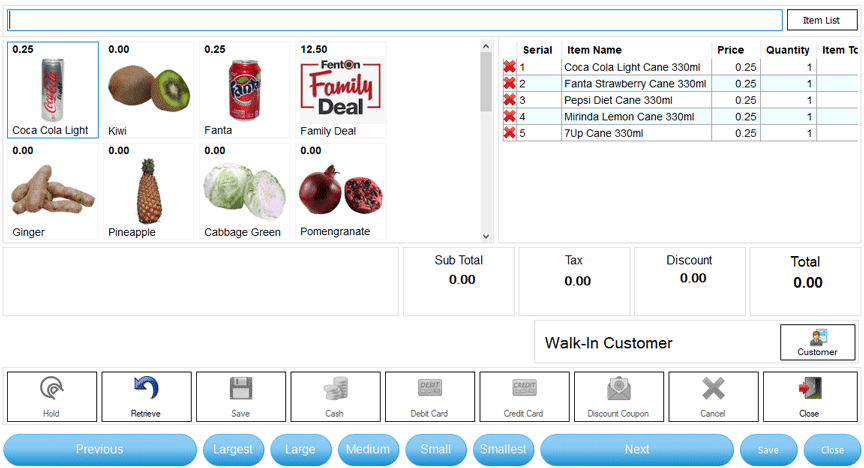The height and width of the screenshot is (468, 864).
Task: Select '7Up Cane 330ml' cell
Action: point(636,133)
